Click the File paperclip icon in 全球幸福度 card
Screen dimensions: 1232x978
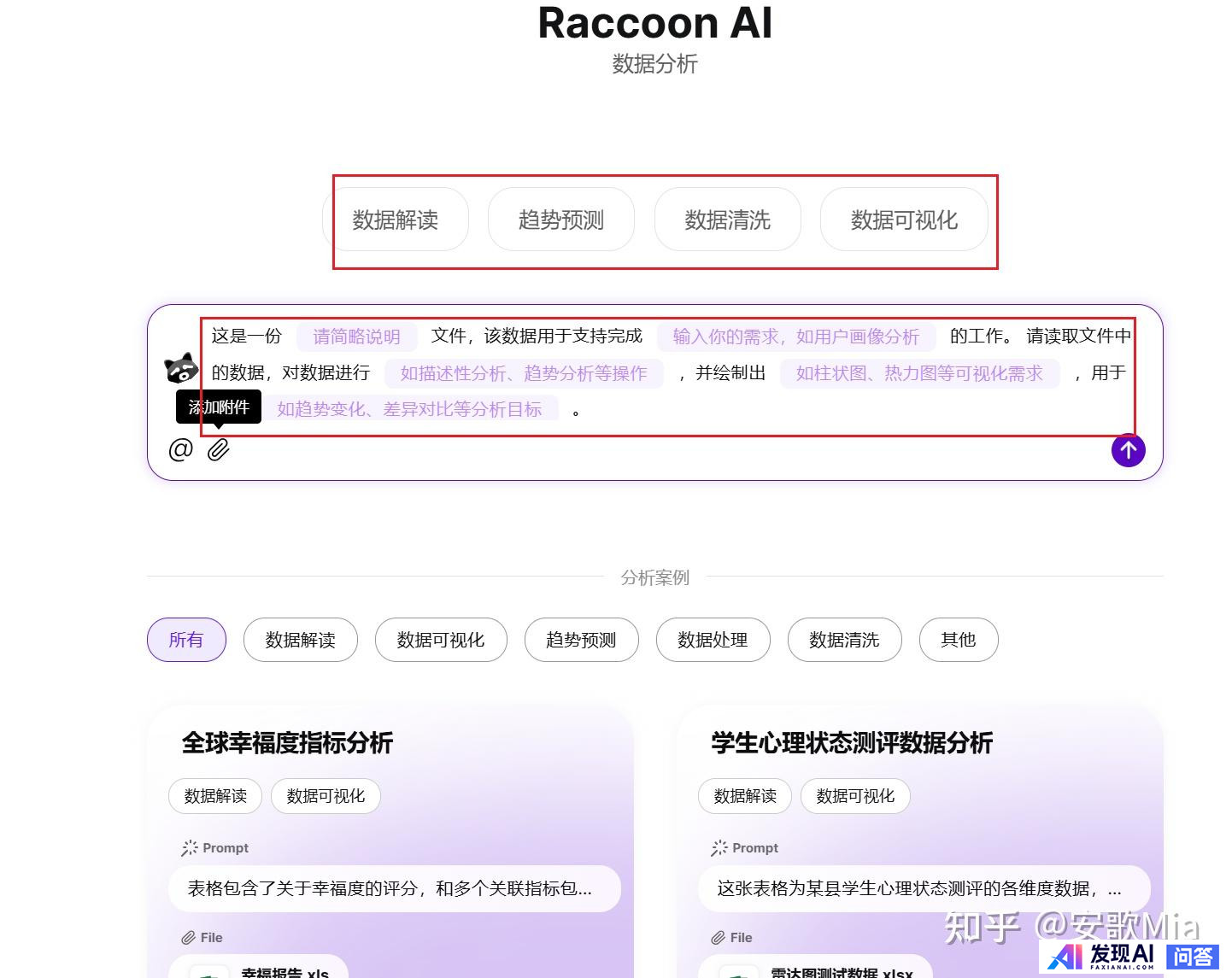pyautogui.click(x=189, y=938)
